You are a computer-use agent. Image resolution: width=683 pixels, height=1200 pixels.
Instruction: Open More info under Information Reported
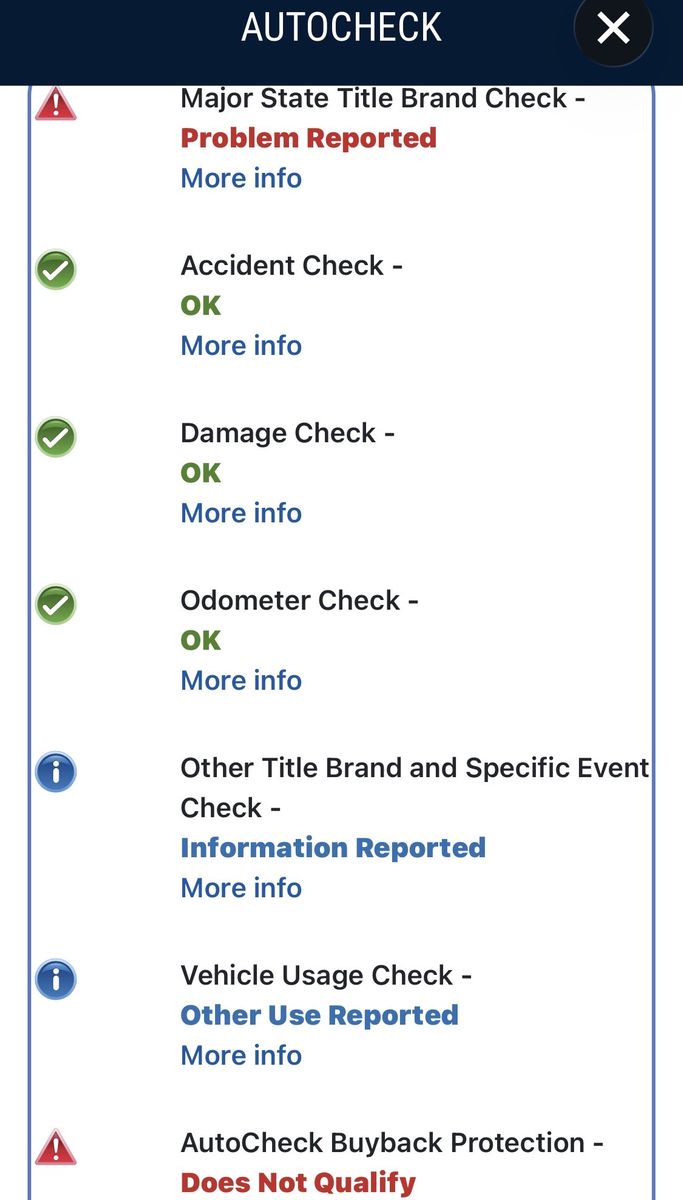coord(241,887)
